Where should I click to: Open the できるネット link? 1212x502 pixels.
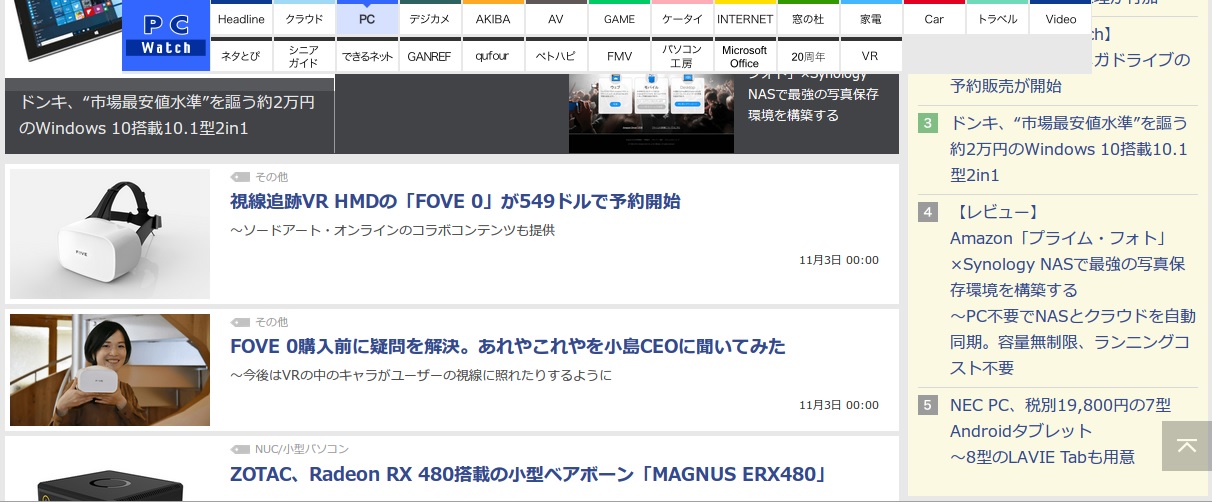coord(367,56)
